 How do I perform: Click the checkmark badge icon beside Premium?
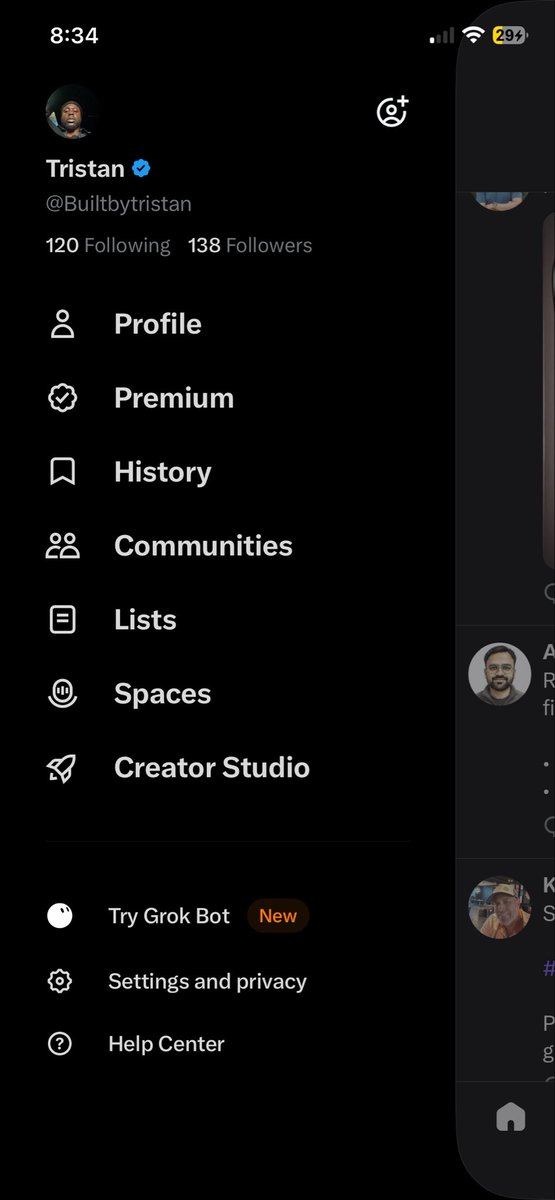pyautogui.click(x=62, y=398)
